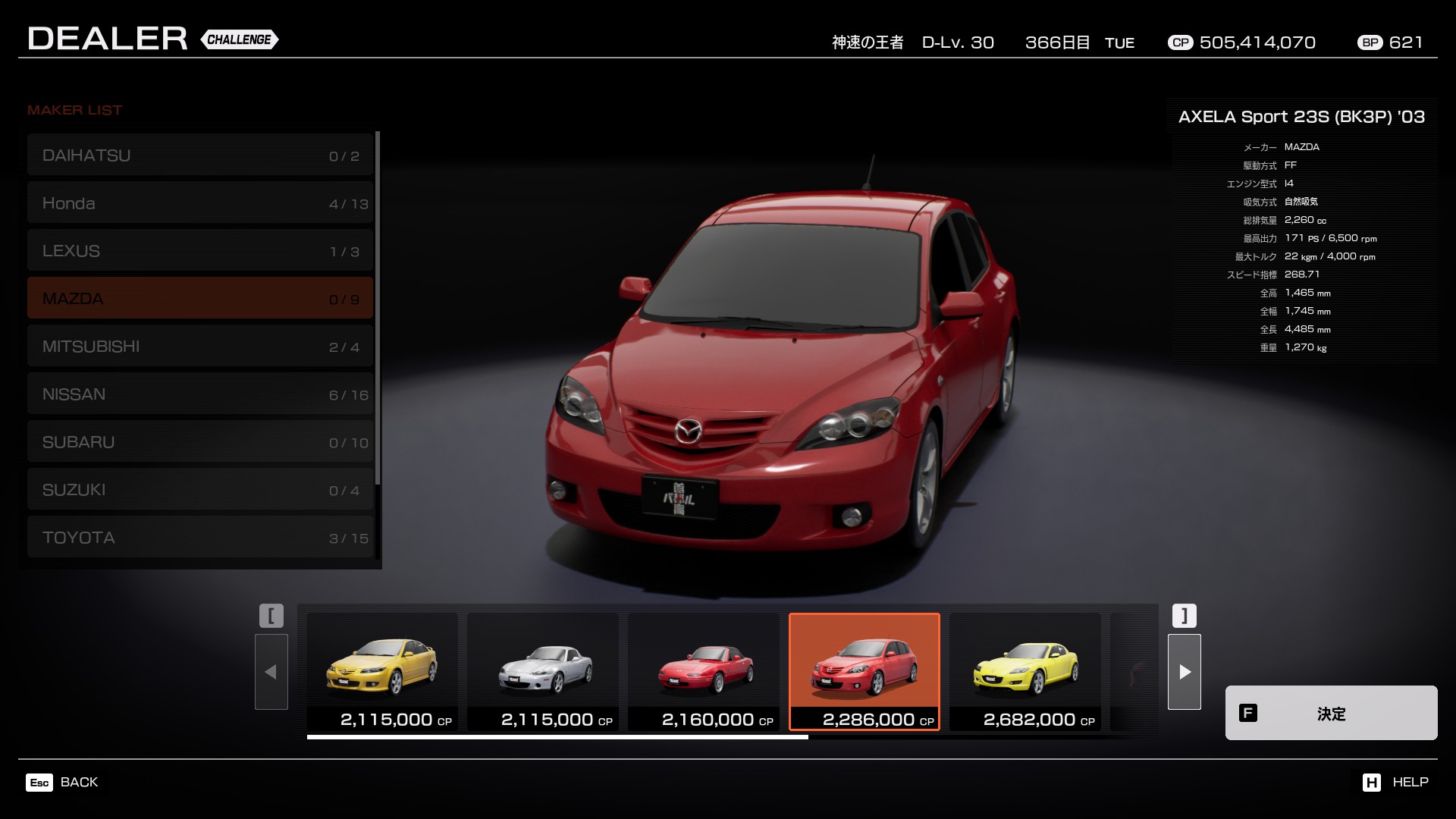Image resolution: width=1456 pixels, height=819 pixels.
Task: Click the CP credits icon
Action: click(x=1180, y=43)
